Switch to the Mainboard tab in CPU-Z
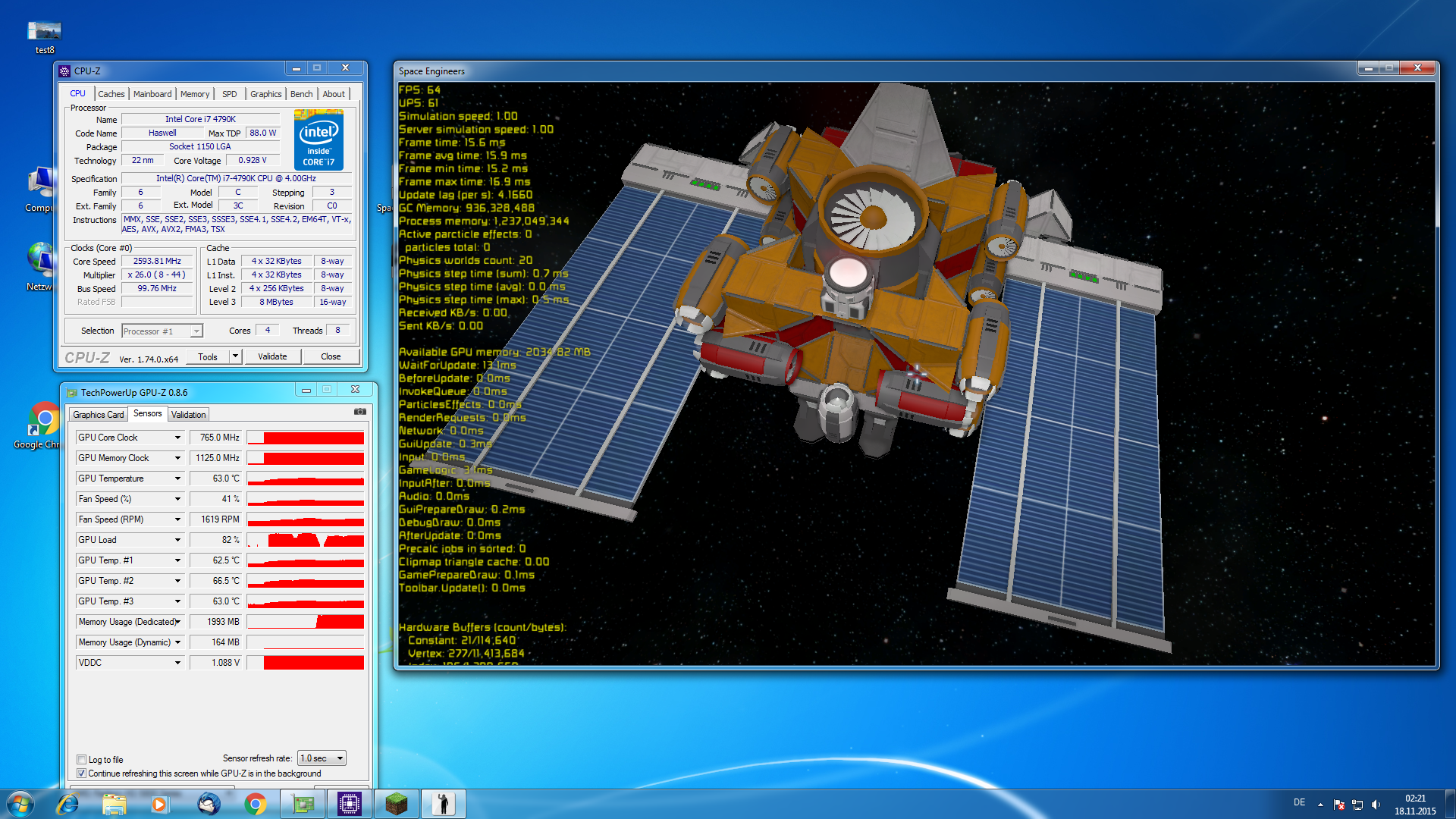 pos(152,94)
